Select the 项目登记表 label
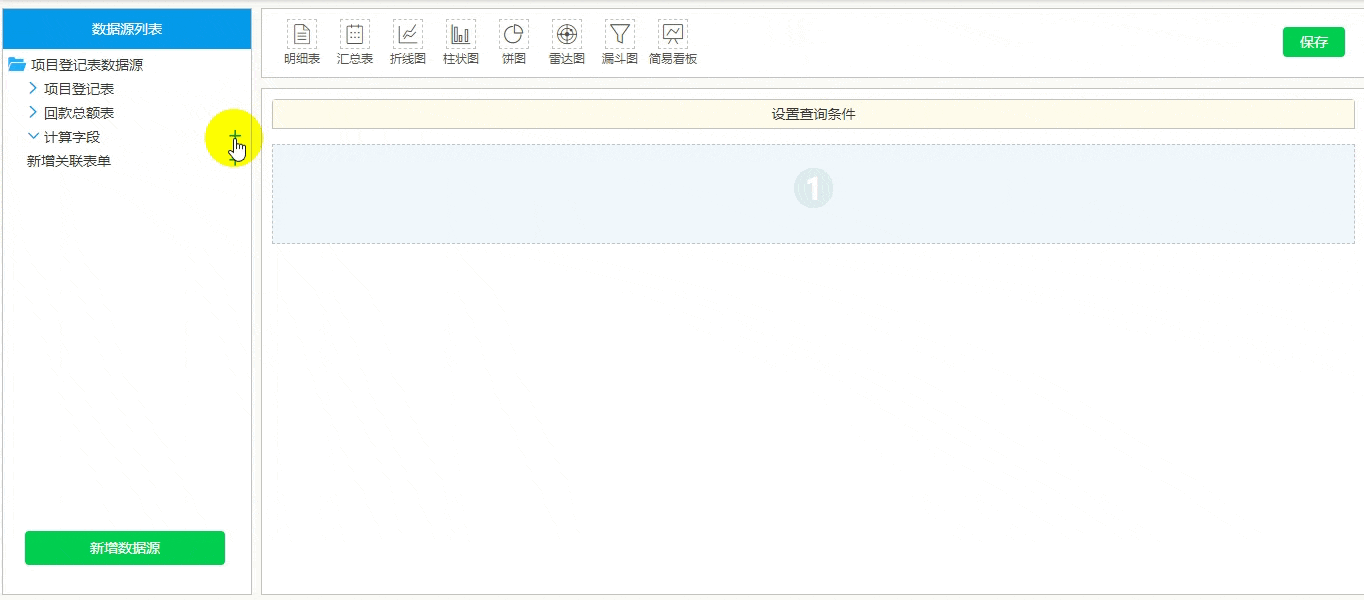1364x600 pixels. pos(79,89)
